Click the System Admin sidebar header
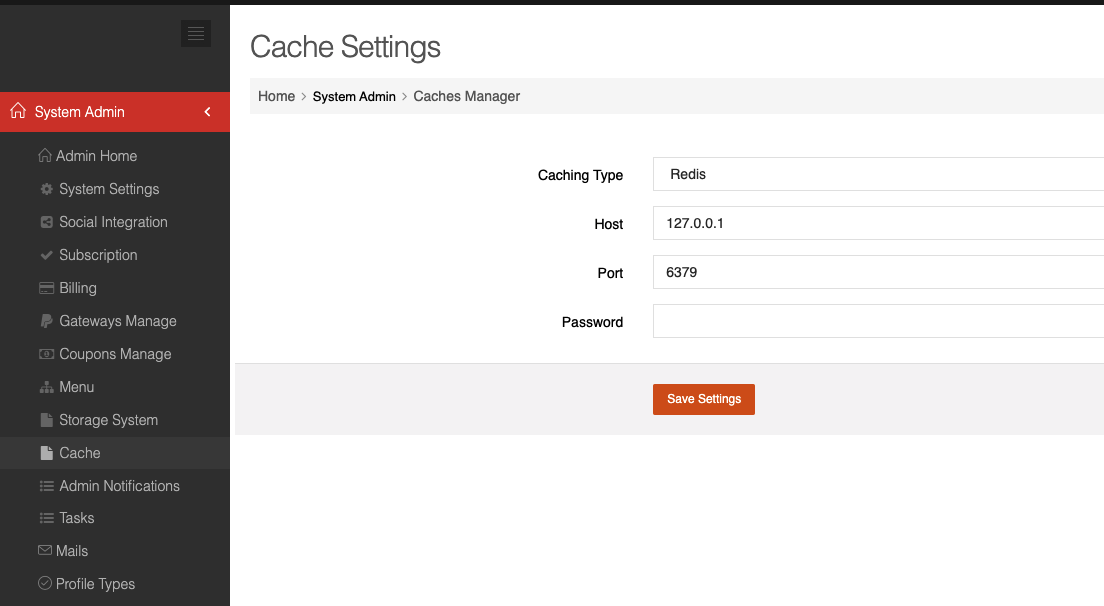1104x606 pixels. click(x=115, y=112)
